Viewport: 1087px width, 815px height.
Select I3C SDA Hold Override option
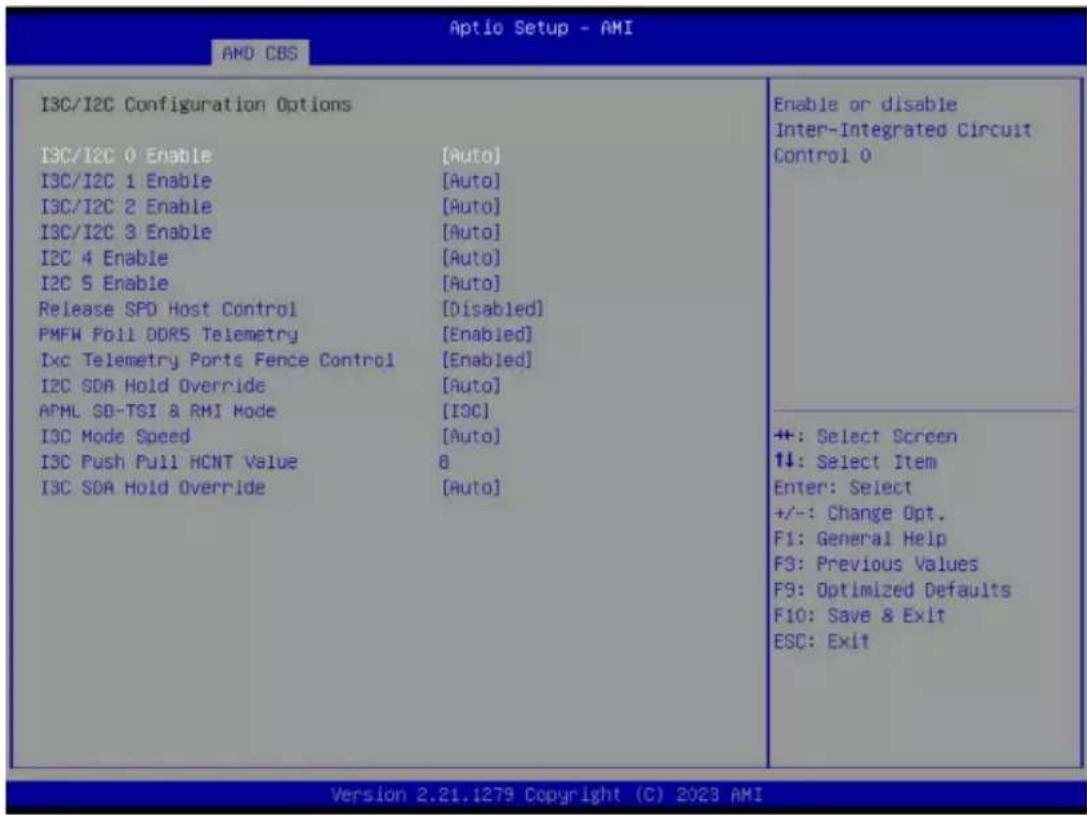click(x=153, y=488)
